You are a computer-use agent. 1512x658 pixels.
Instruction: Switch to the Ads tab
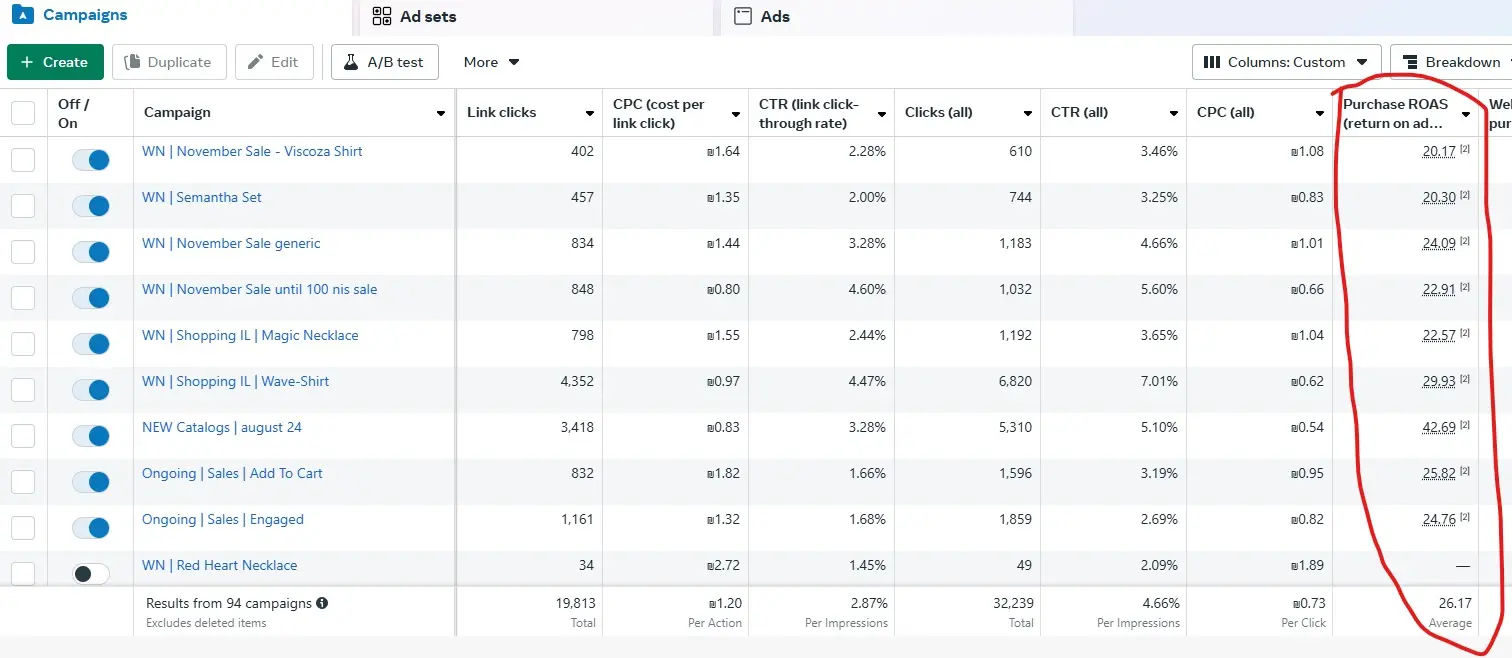pyautogui.click(x=775, y=16)
